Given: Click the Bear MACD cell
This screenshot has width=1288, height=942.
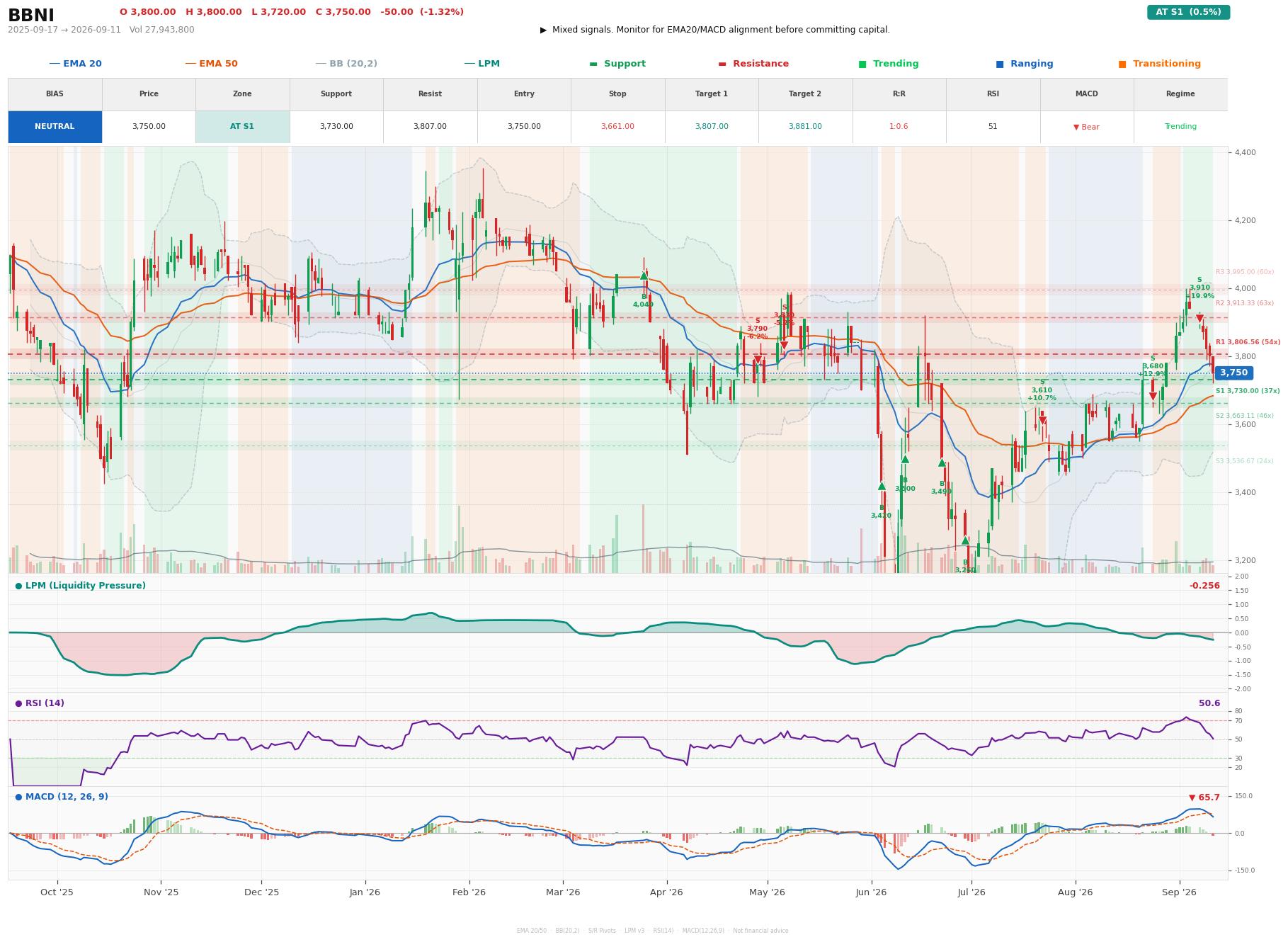Looking at the screenshot, I should coord(1087,127).
